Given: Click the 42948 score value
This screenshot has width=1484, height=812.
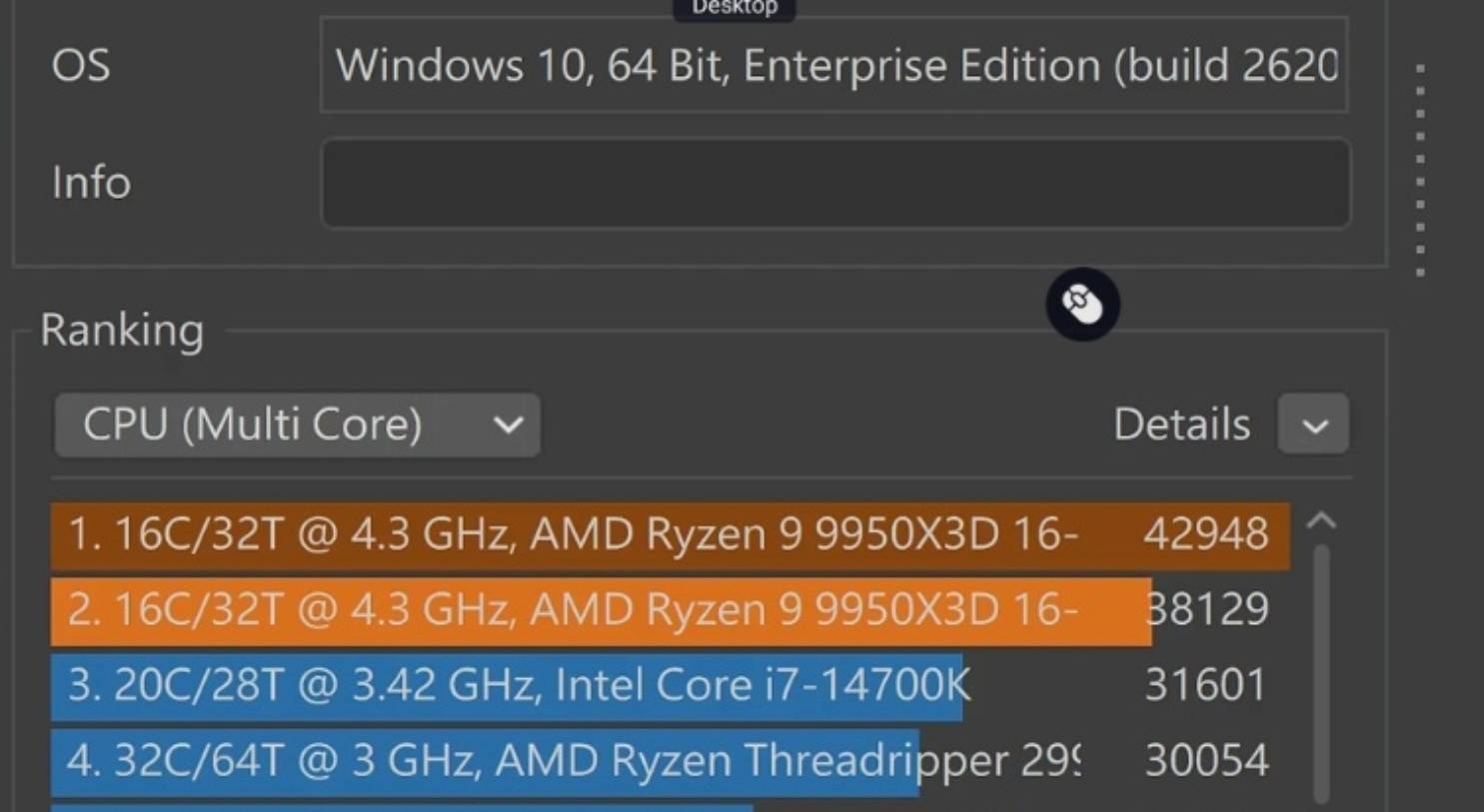Looking at the screenshot, I should (x=1205, y=534).
